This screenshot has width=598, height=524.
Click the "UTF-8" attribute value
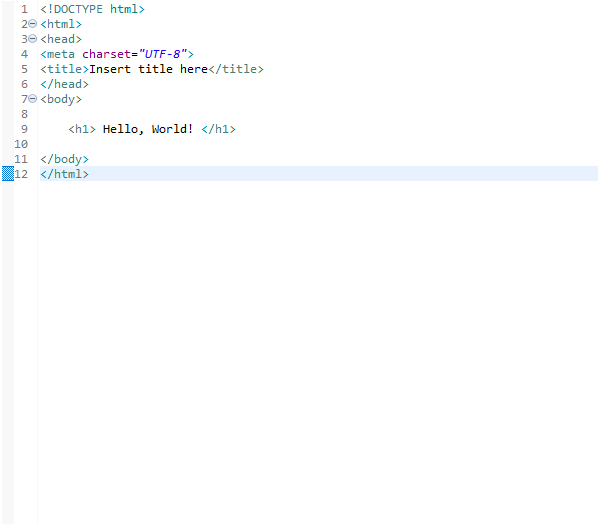[163, 54]
